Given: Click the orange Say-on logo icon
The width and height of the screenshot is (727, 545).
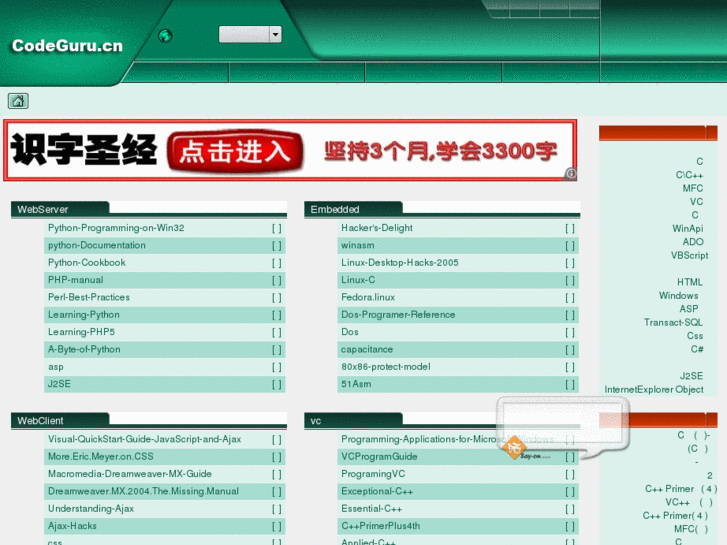Looking at the screenshot, I should [x=514, y=448].
